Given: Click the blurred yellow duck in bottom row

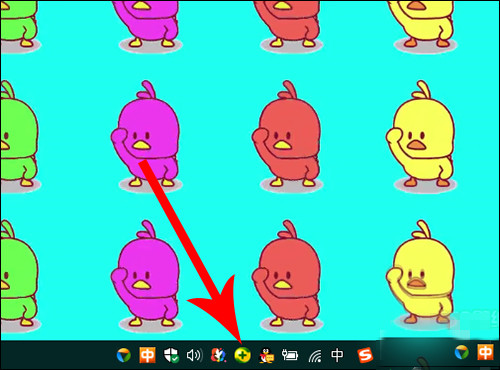Looking at the screenshot, I should coord(422,275).
